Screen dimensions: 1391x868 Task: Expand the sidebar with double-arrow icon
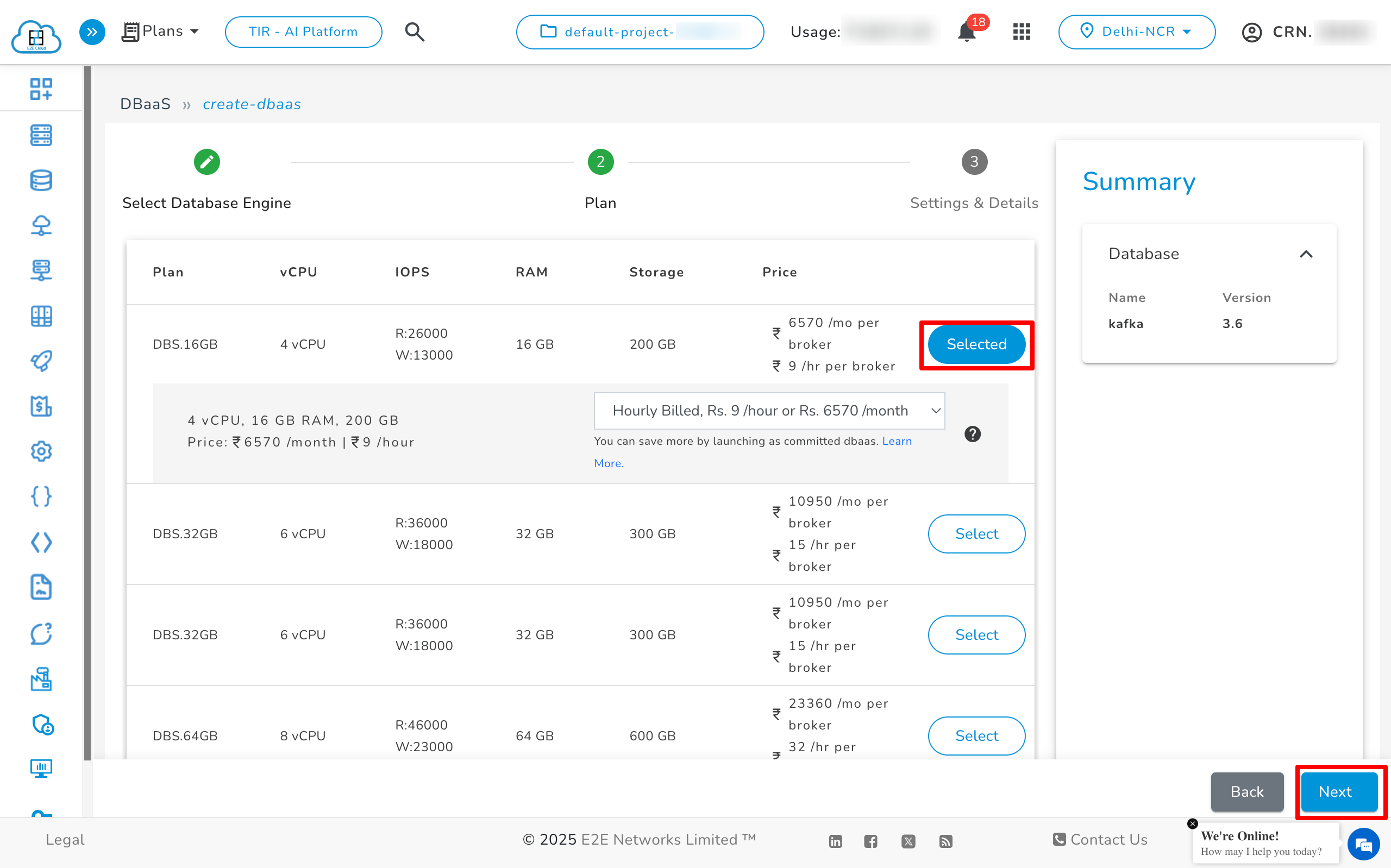(x=92, y=32)
